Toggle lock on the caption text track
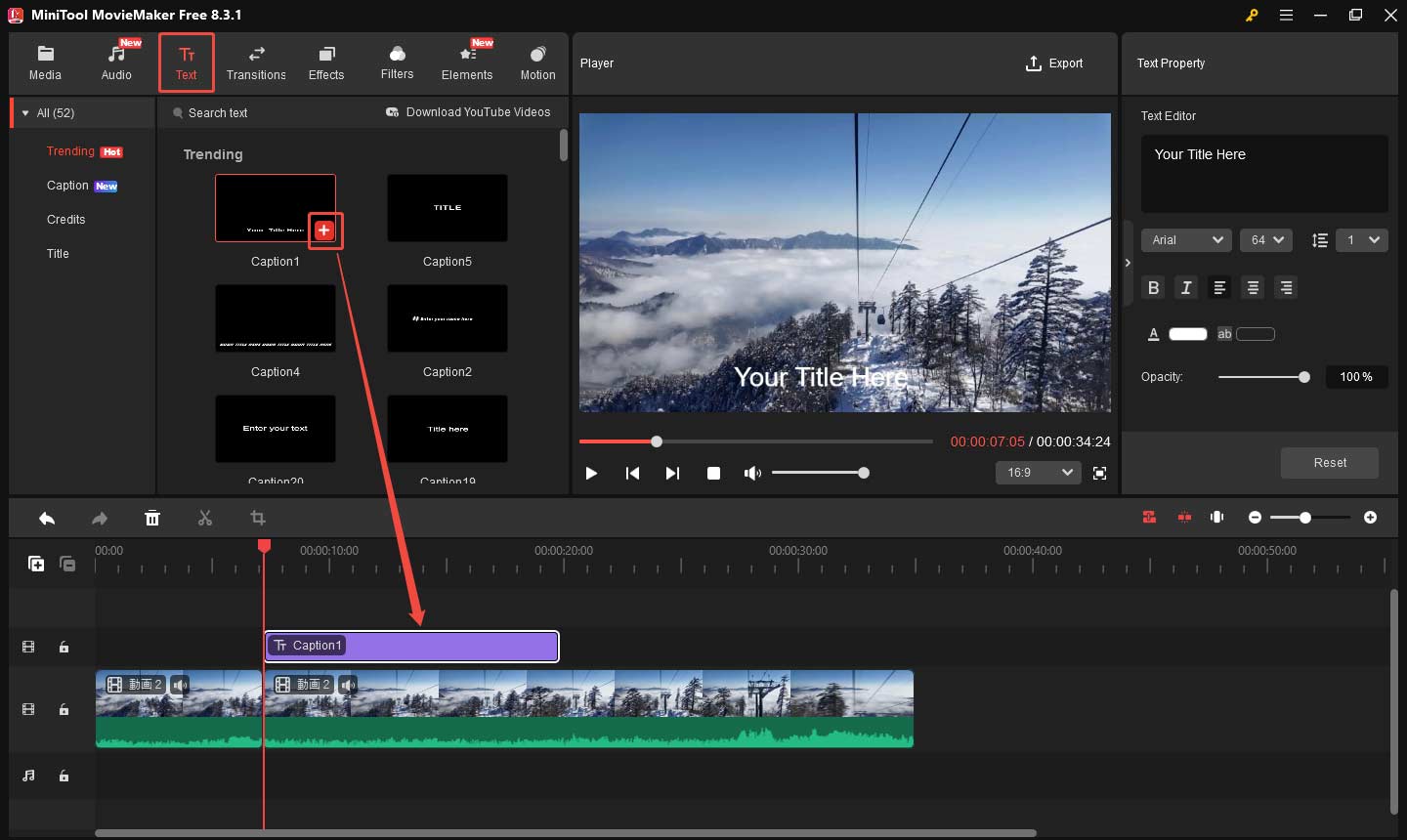 pos(64,647)
